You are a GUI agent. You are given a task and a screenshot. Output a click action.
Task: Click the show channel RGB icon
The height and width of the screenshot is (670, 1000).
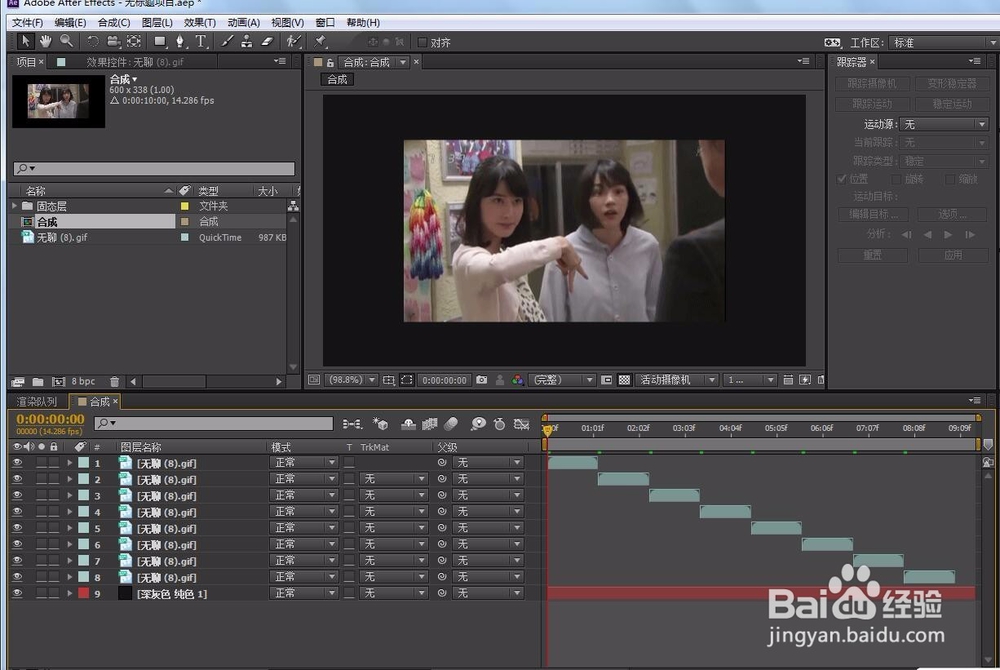(518, 380)
